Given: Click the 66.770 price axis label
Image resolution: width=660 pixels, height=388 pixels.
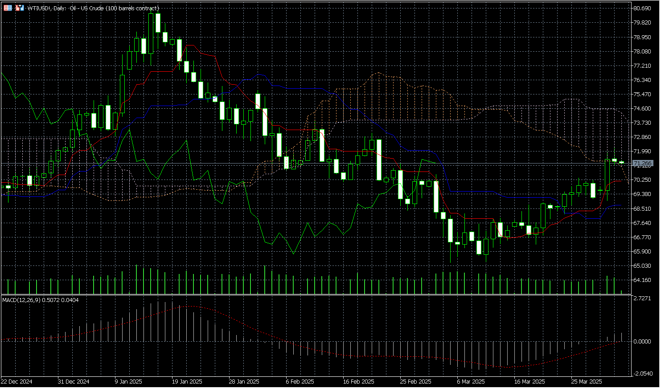Looking at the screenshot, I should (x=642, y=237).
